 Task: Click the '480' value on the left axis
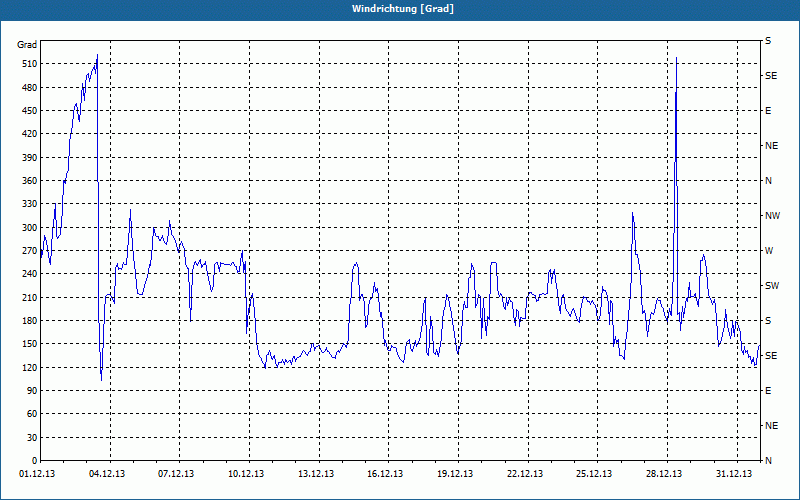tap(30, 88)
